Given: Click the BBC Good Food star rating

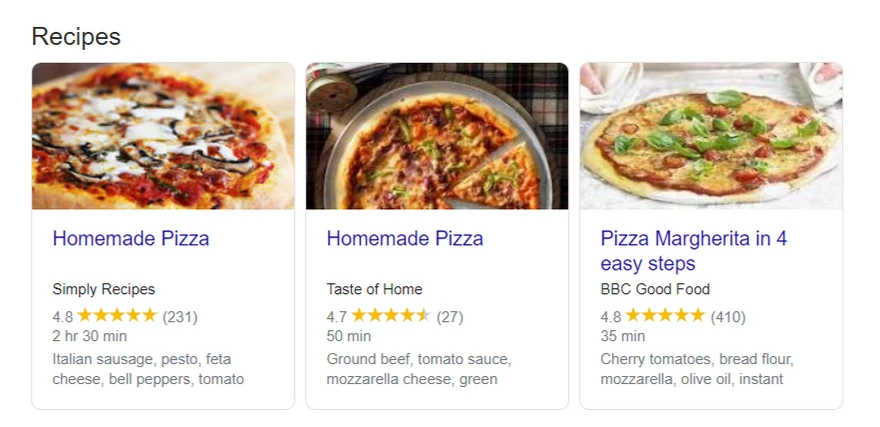Looking at the screenshot, I should (665, 316).
